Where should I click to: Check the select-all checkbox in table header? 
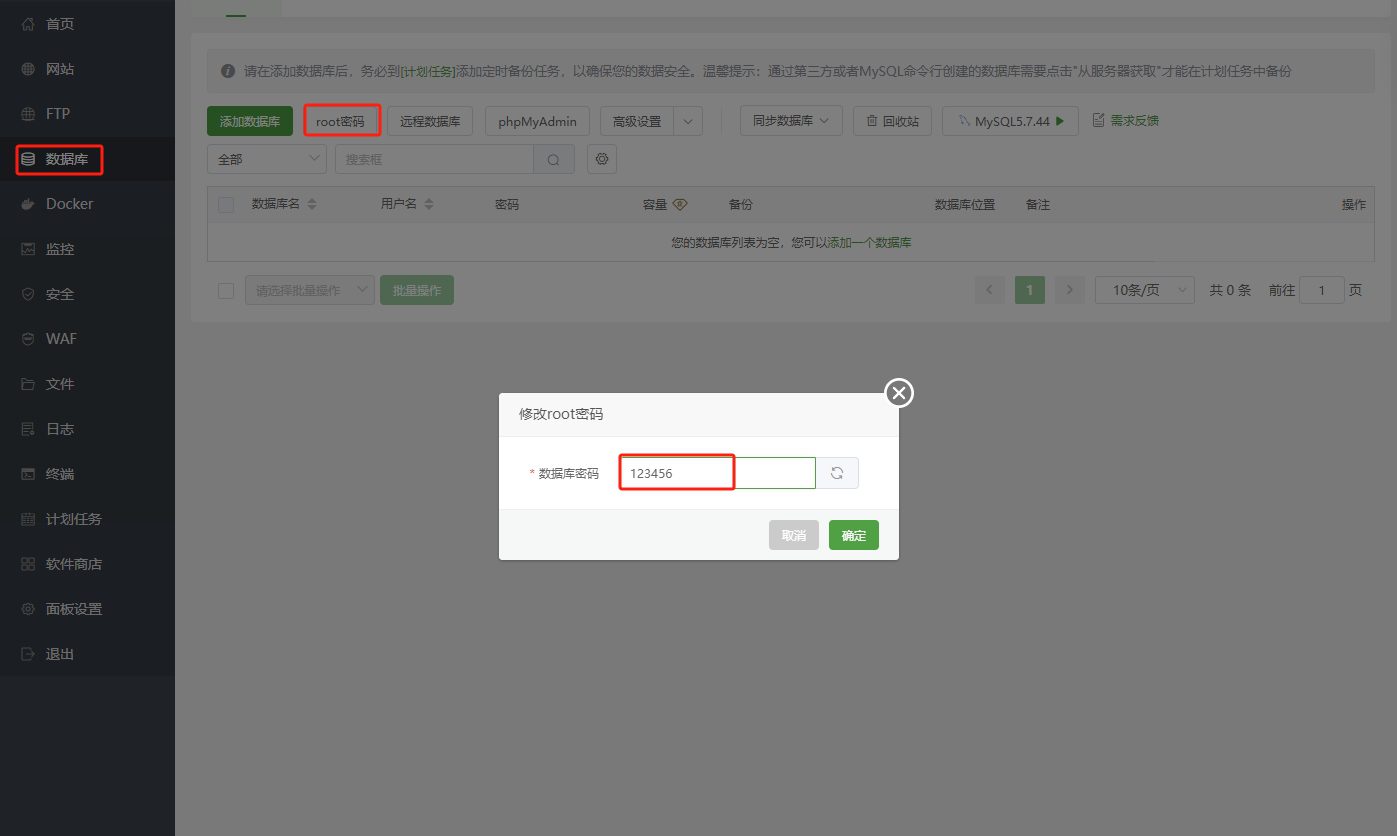tap(224, 204)
